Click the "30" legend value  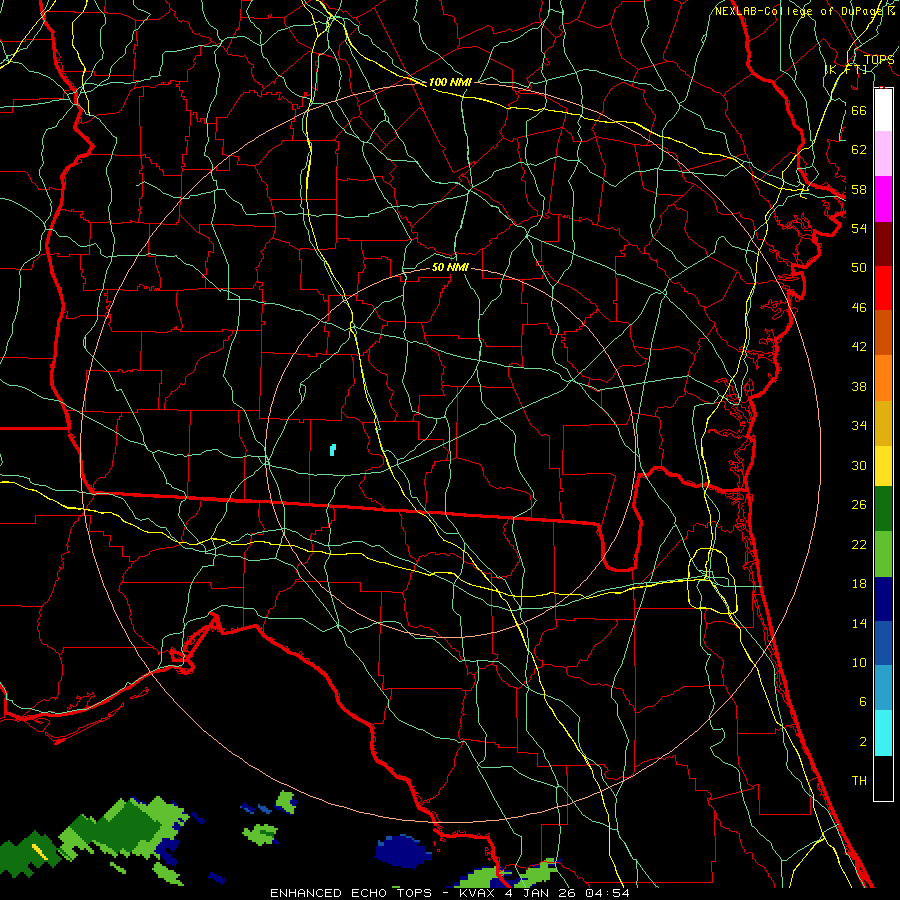859,465
